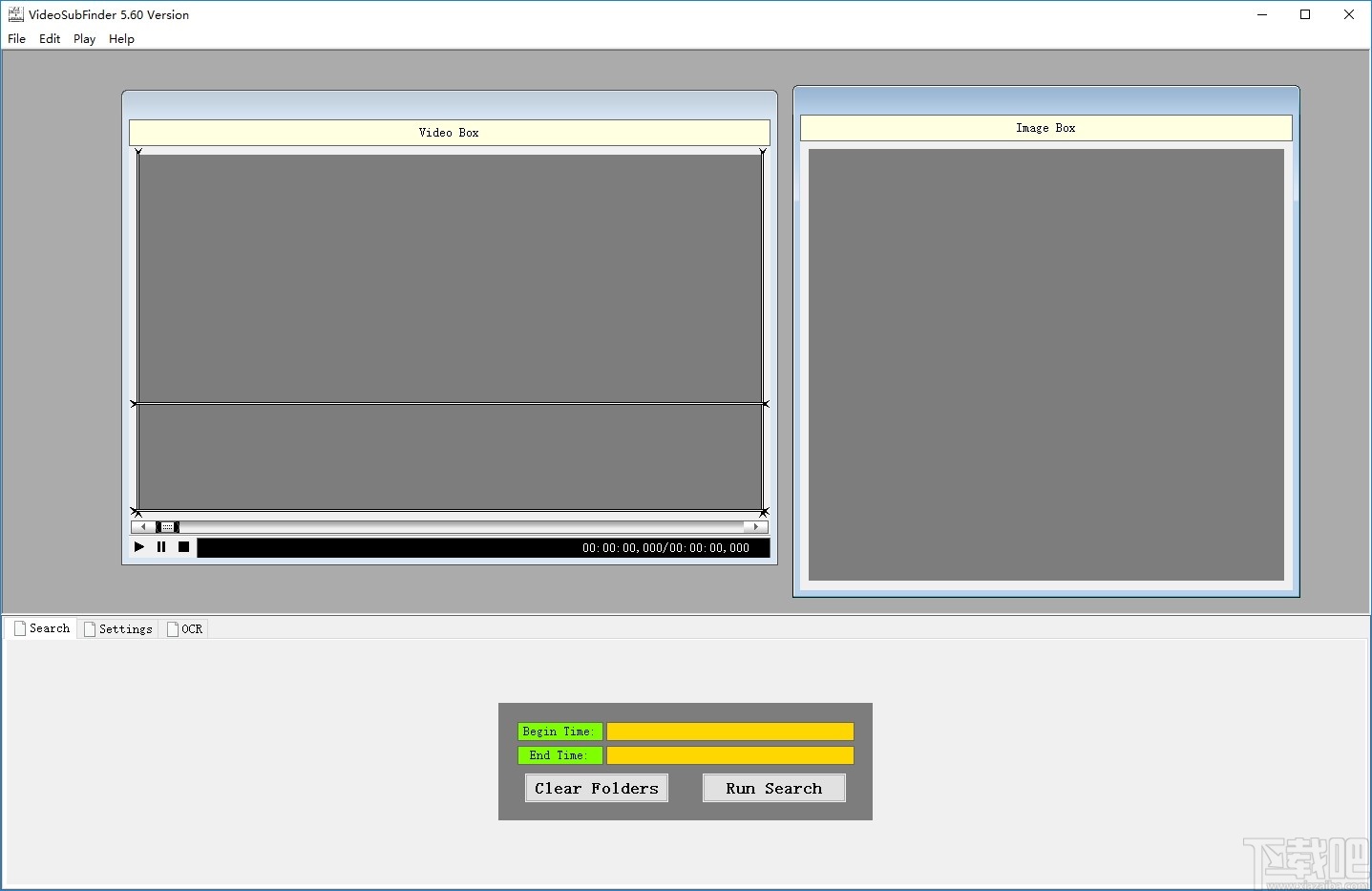Viewport: 1372px width, 891px height.
Task: Click the Image Box title header
Action: pos(1046,128)
